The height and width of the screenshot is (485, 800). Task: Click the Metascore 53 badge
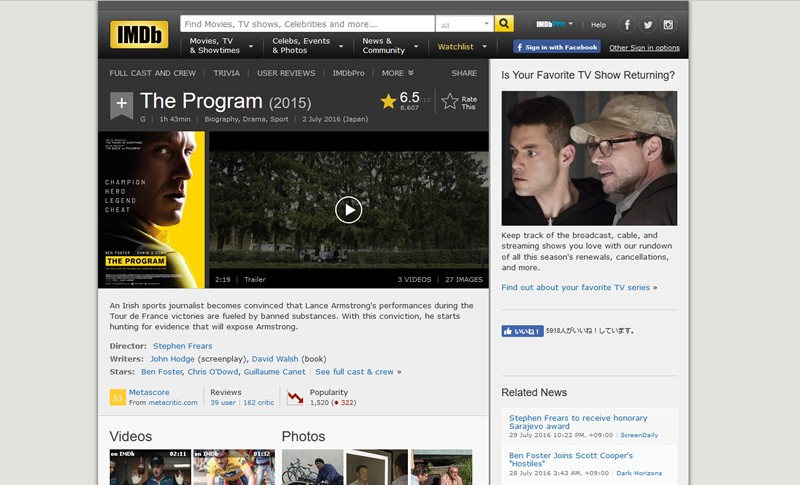118,397
